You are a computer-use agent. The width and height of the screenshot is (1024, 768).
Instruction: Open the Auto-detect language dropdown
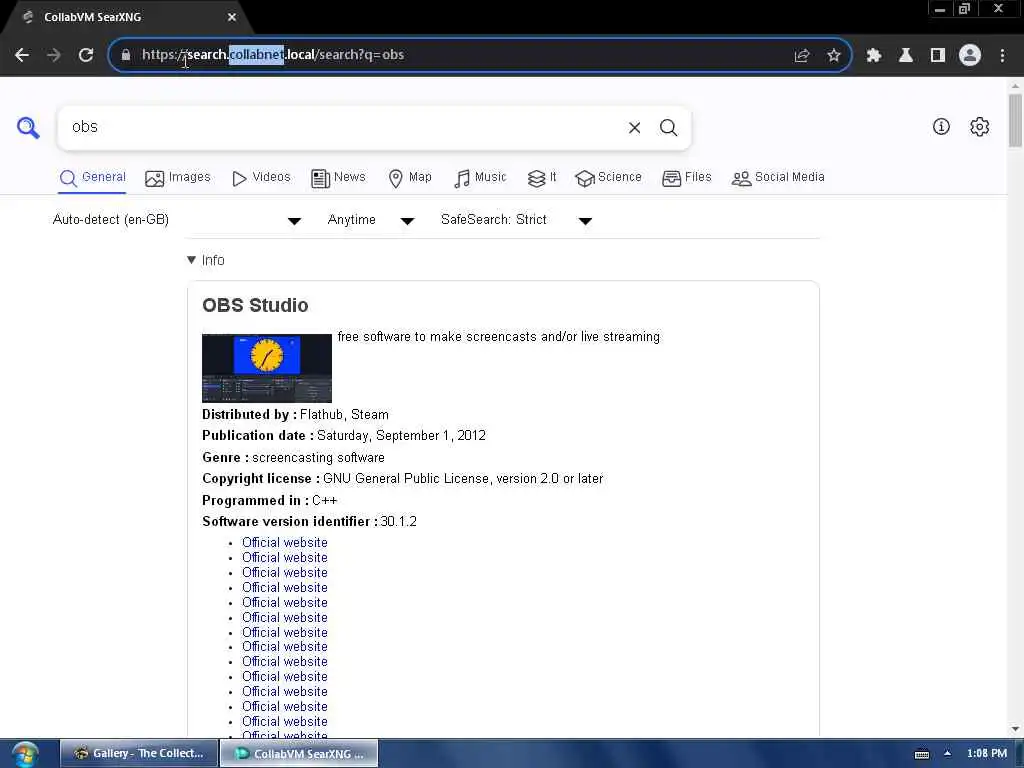pos(176,220)
